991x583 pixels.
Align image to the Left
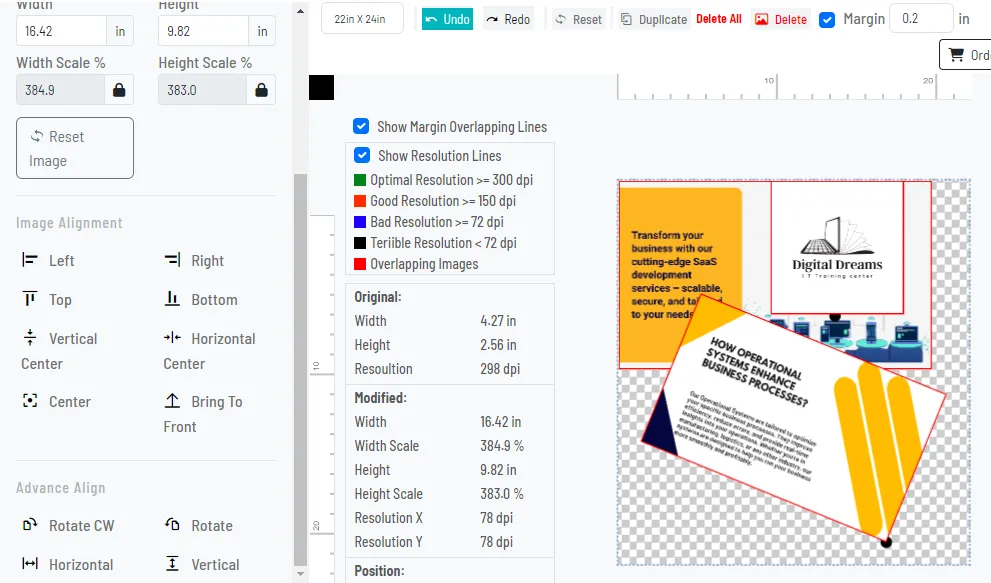click(x=48, y=261)
